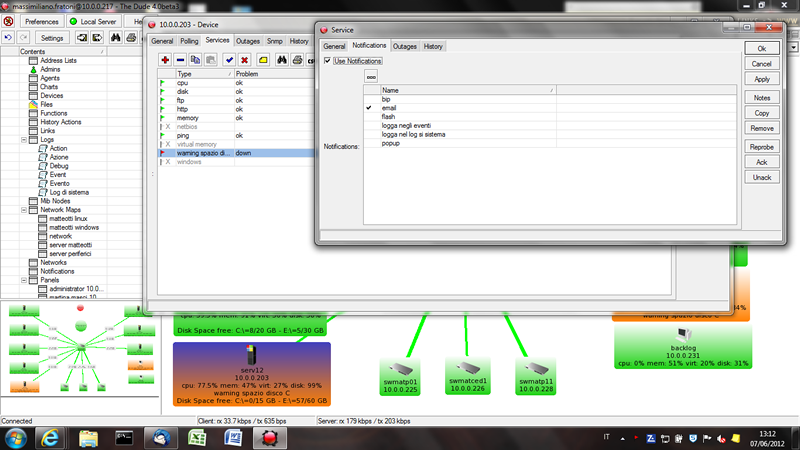Open Preferences in main toolbar
800x450 pixels.
42,21
